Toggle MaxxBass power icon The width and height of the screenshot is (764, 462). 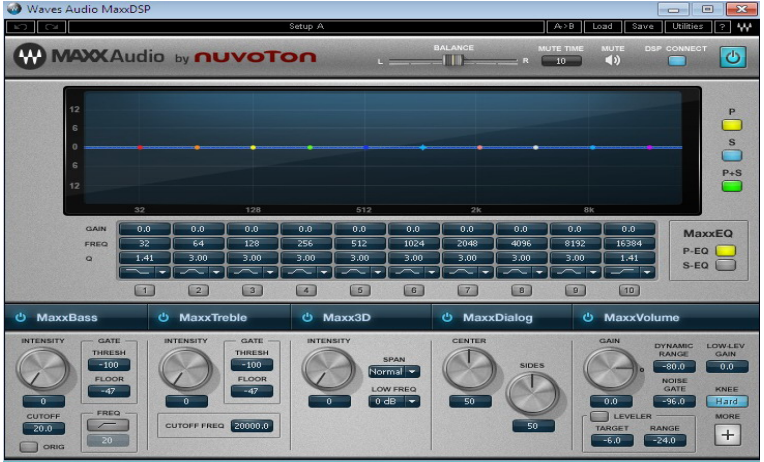[x=20, y=317]
